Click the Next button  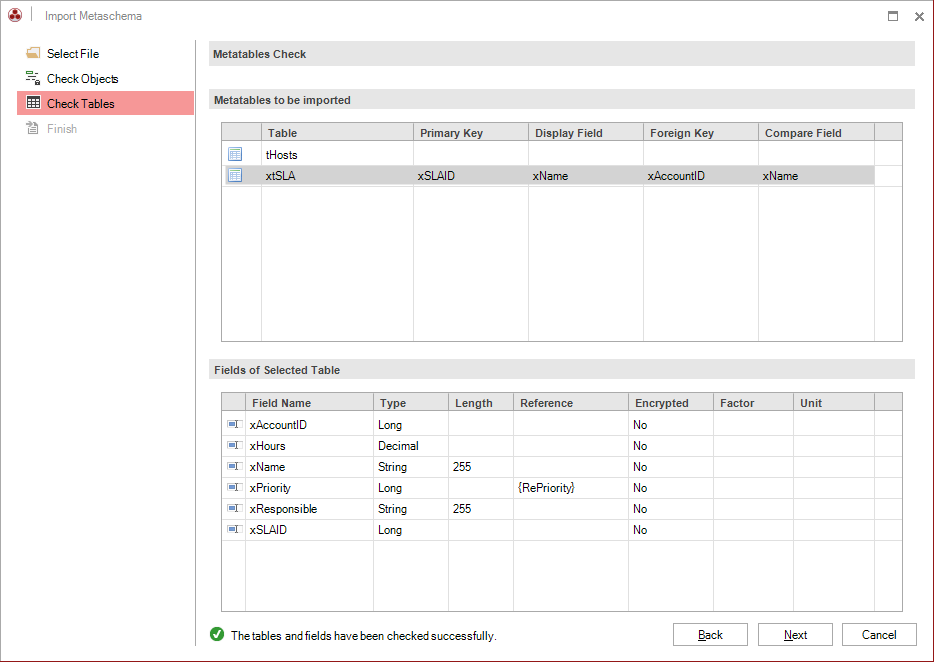[x=795, y=635]
